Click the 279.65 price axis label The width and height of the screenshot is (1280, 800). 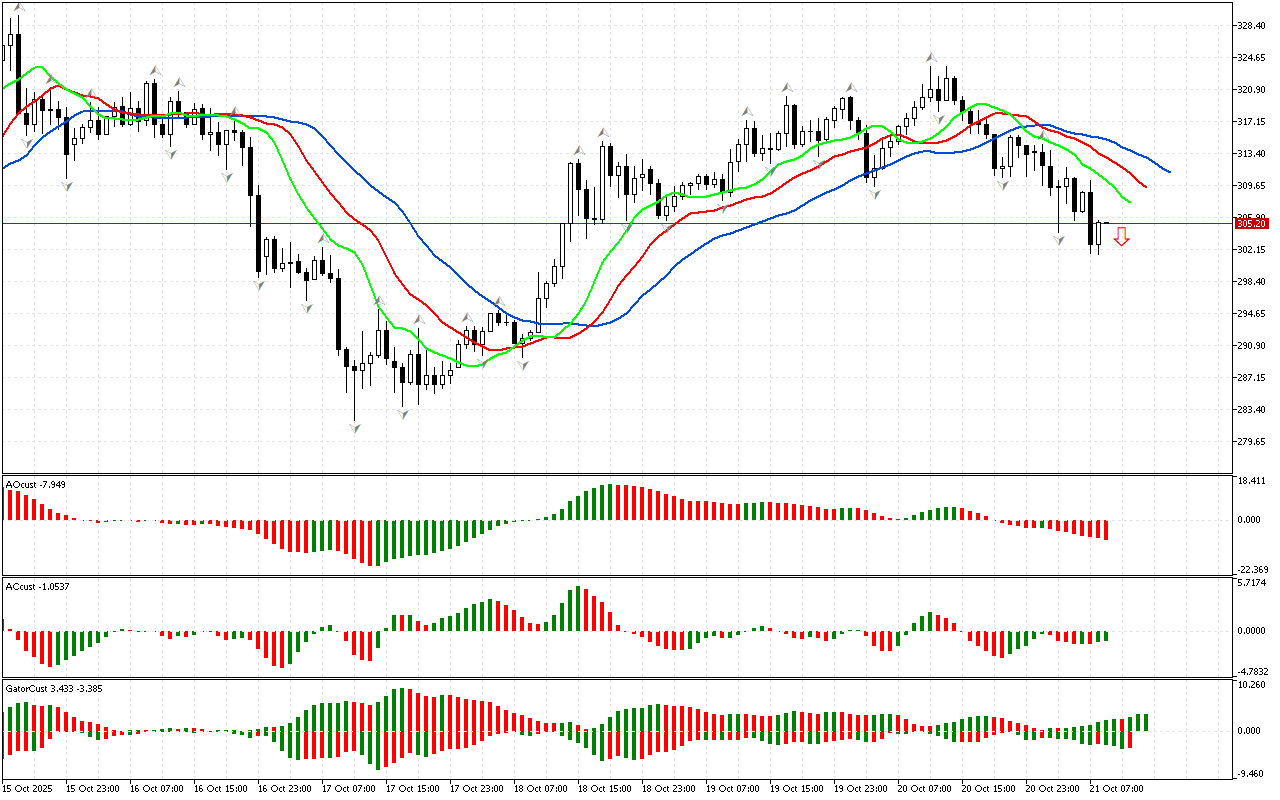[1252, 442]
